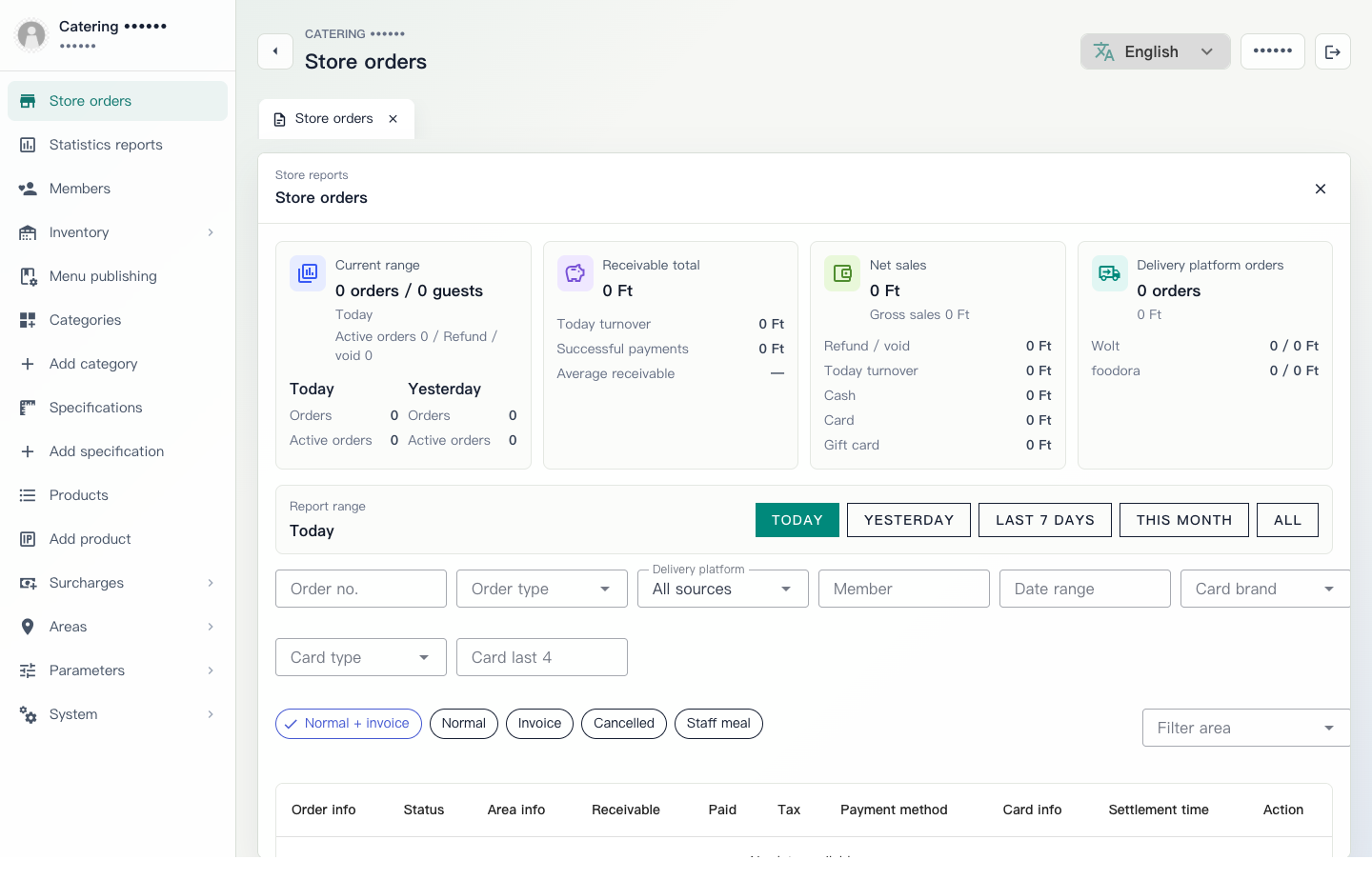
Task: Open the Card brand dropdown
Action: (x=1265, y=589)
